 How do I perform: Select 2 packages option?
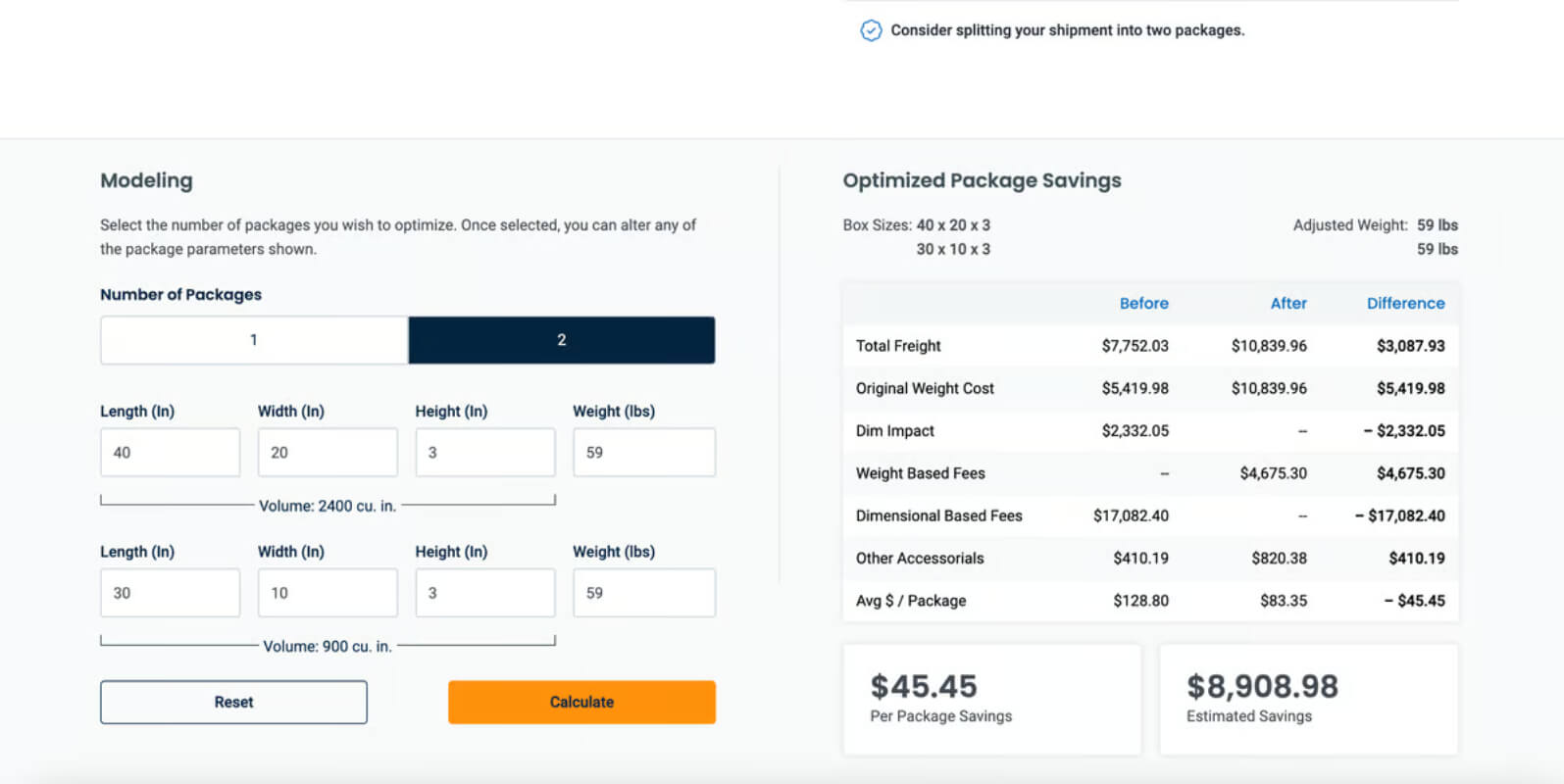click(x=562, y=340)
